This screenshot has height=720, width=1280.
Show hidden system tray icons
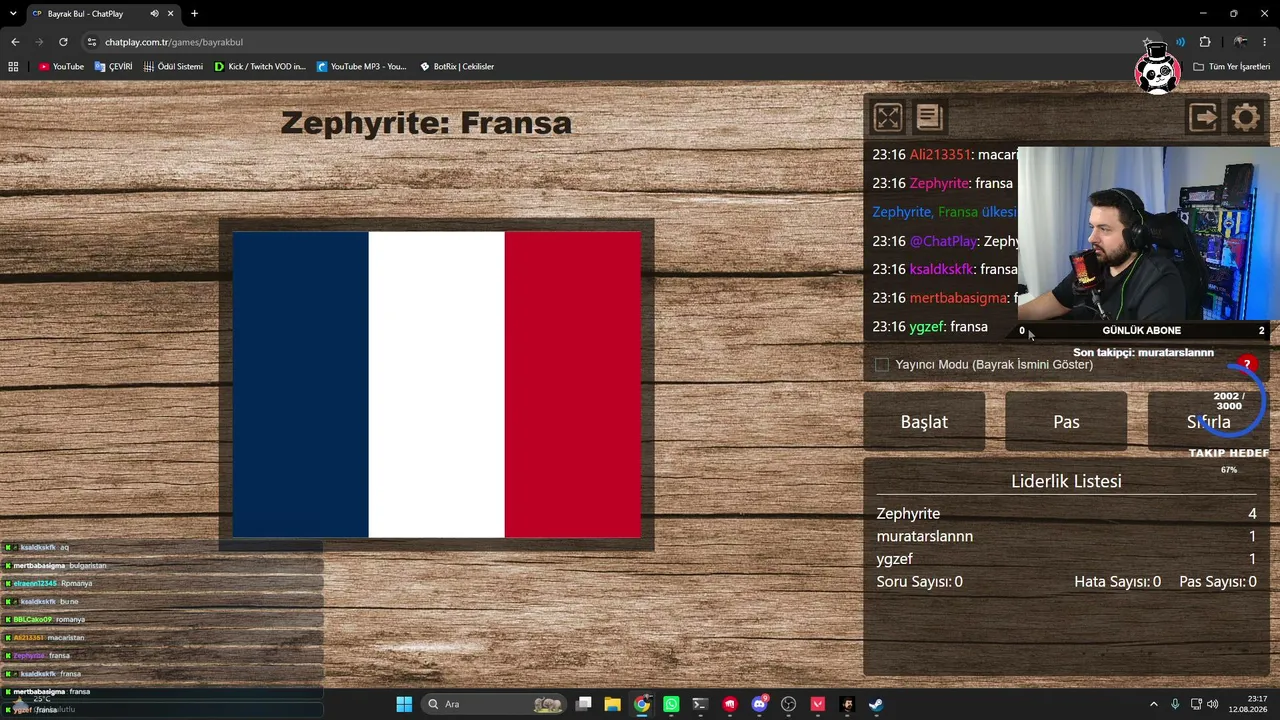[x=1153, y=705]
